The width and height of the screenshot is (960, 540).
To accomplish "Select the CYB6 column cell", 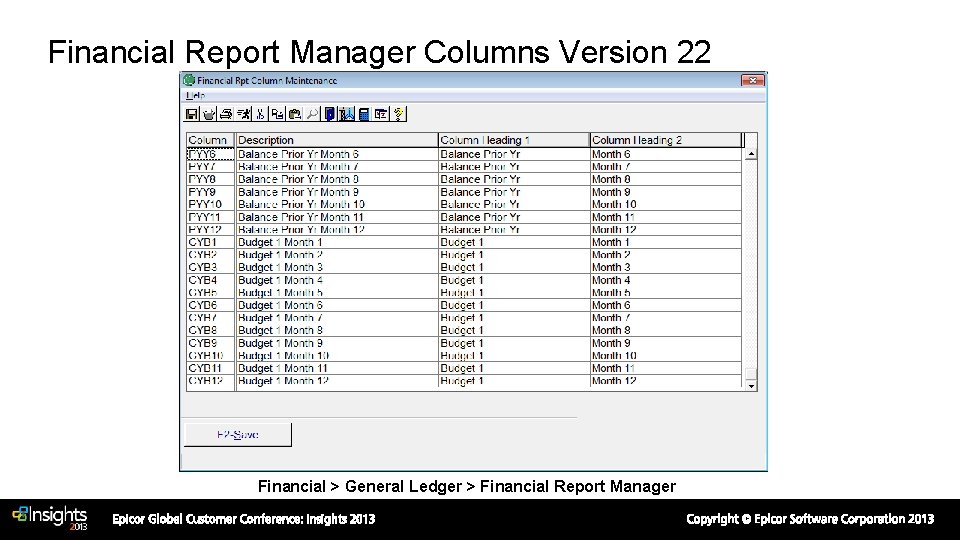I will tap(210, 306).
